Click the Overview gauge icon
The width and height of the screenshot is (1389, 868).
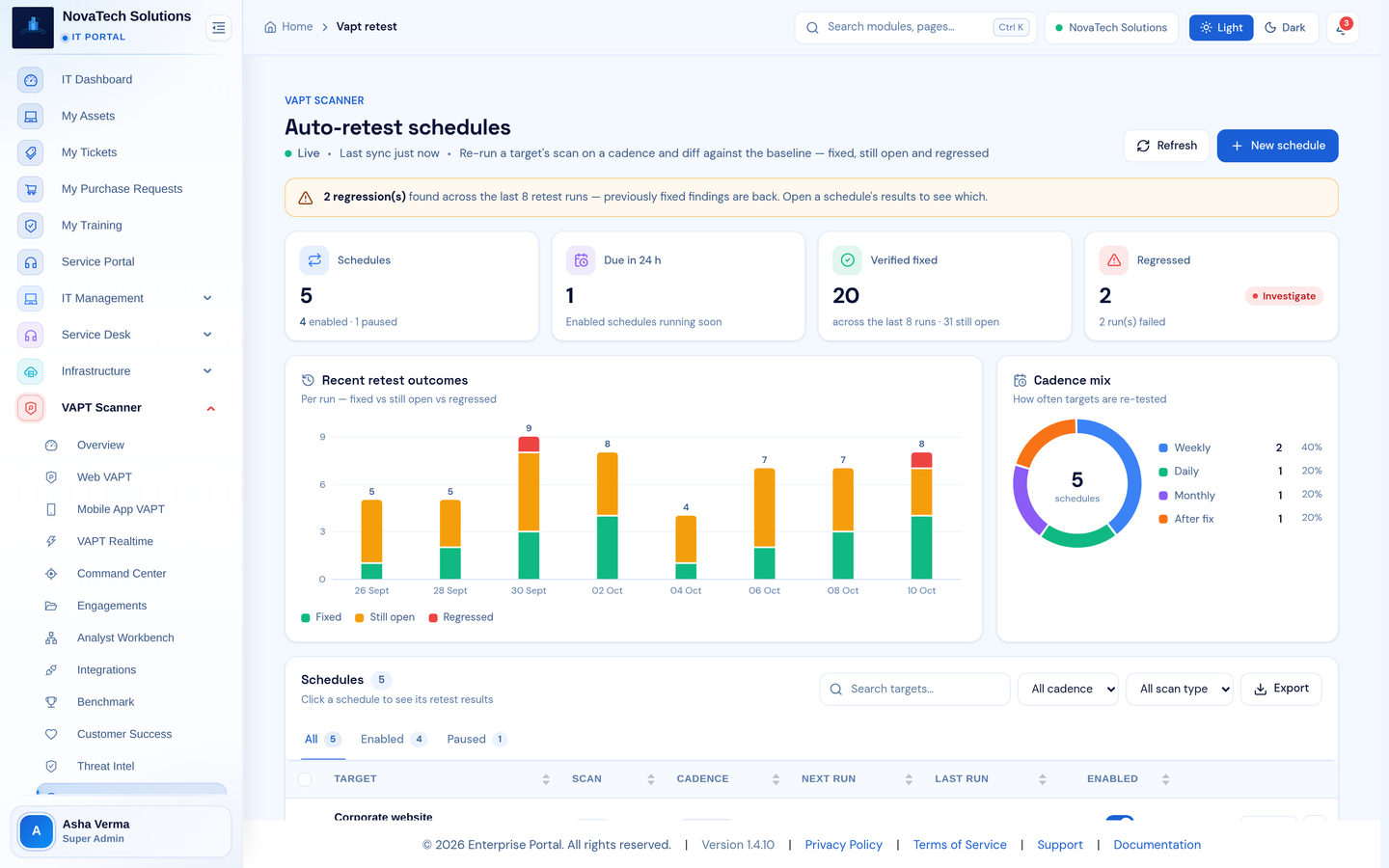(x=51, y=446)
